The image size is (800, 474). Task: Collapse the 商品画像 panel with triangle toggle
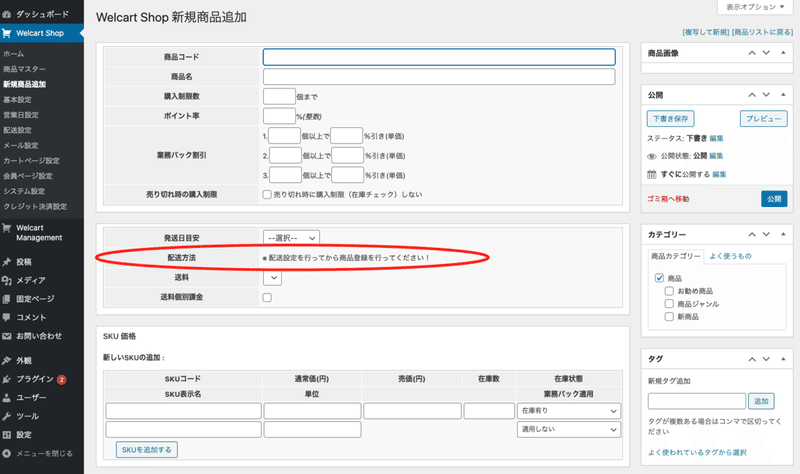(x=783, y=53)
